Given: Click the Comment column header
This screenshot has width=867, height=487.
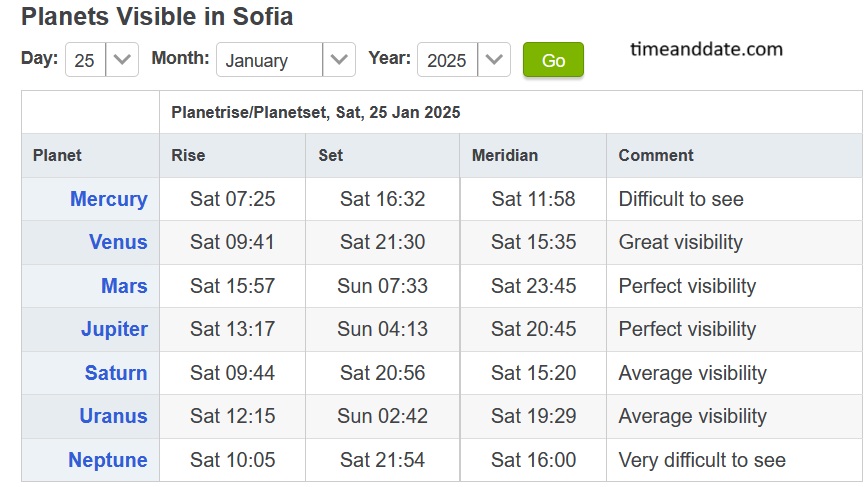Looking at the screenshot, I should point(656,155).
